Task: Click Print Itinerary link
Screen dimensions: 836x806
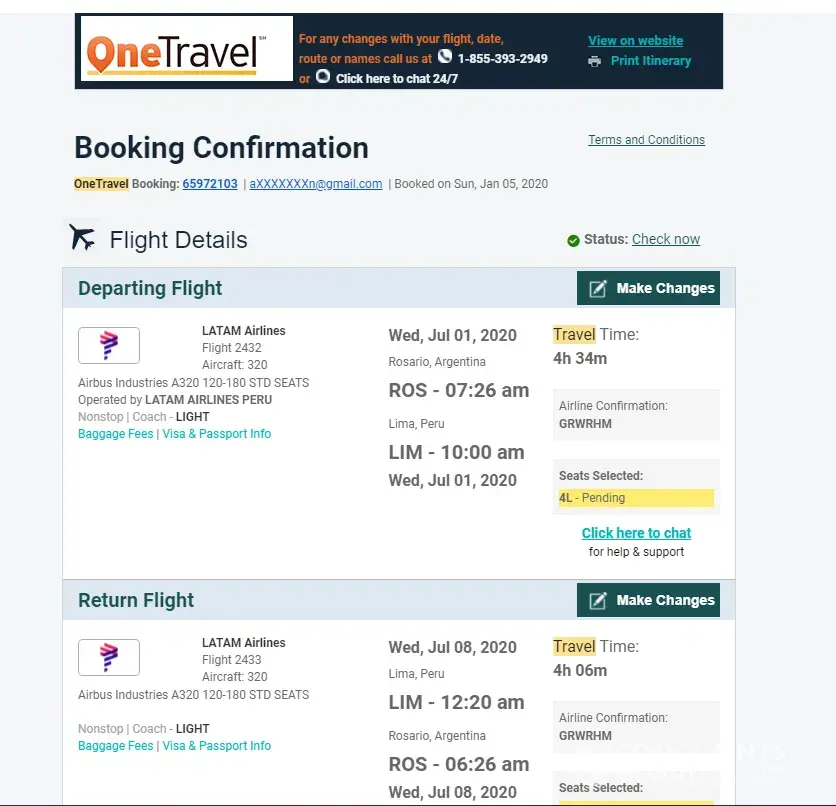Action: [650, 61]
